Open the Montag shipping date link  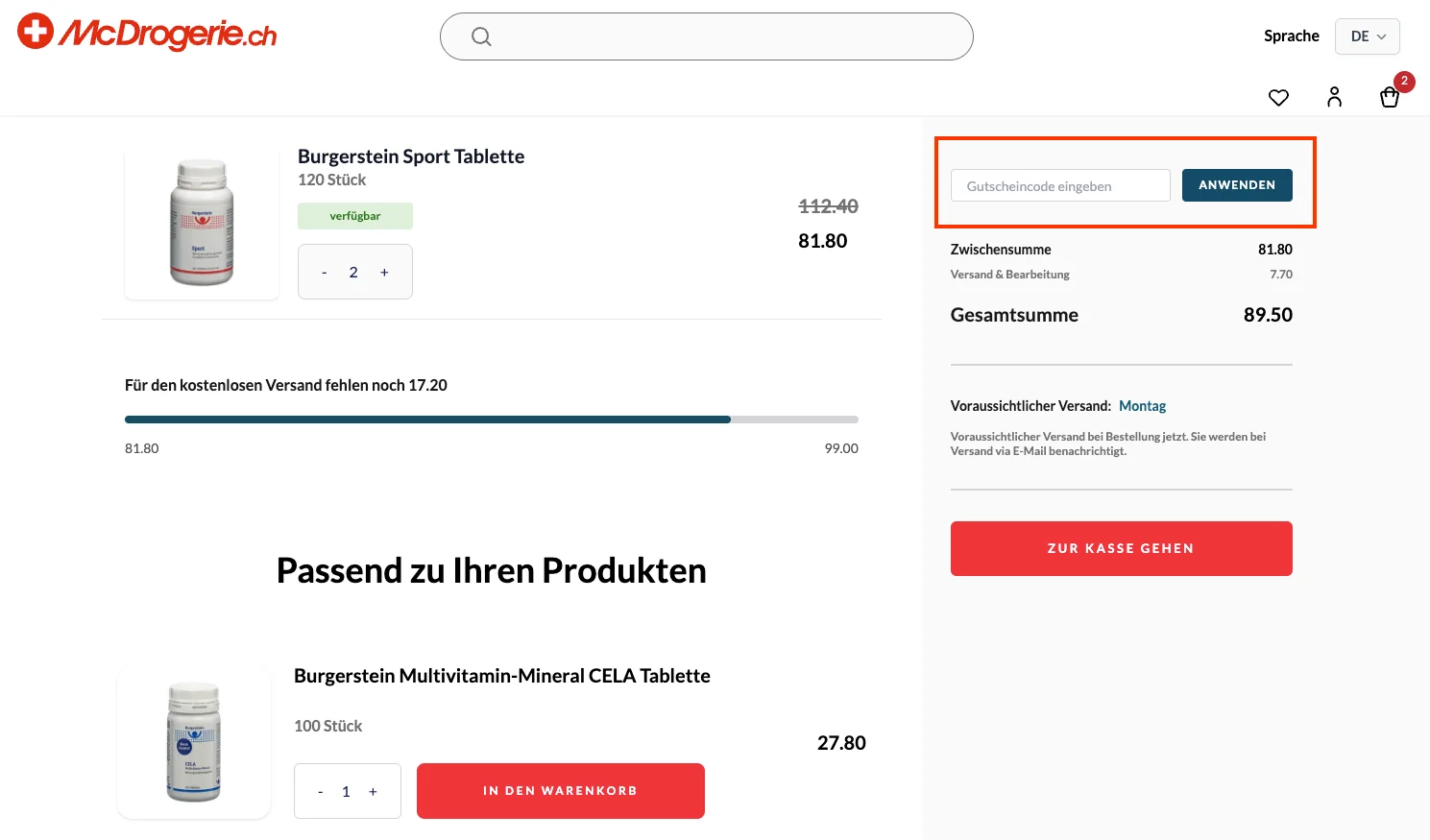click(1142, 405)
